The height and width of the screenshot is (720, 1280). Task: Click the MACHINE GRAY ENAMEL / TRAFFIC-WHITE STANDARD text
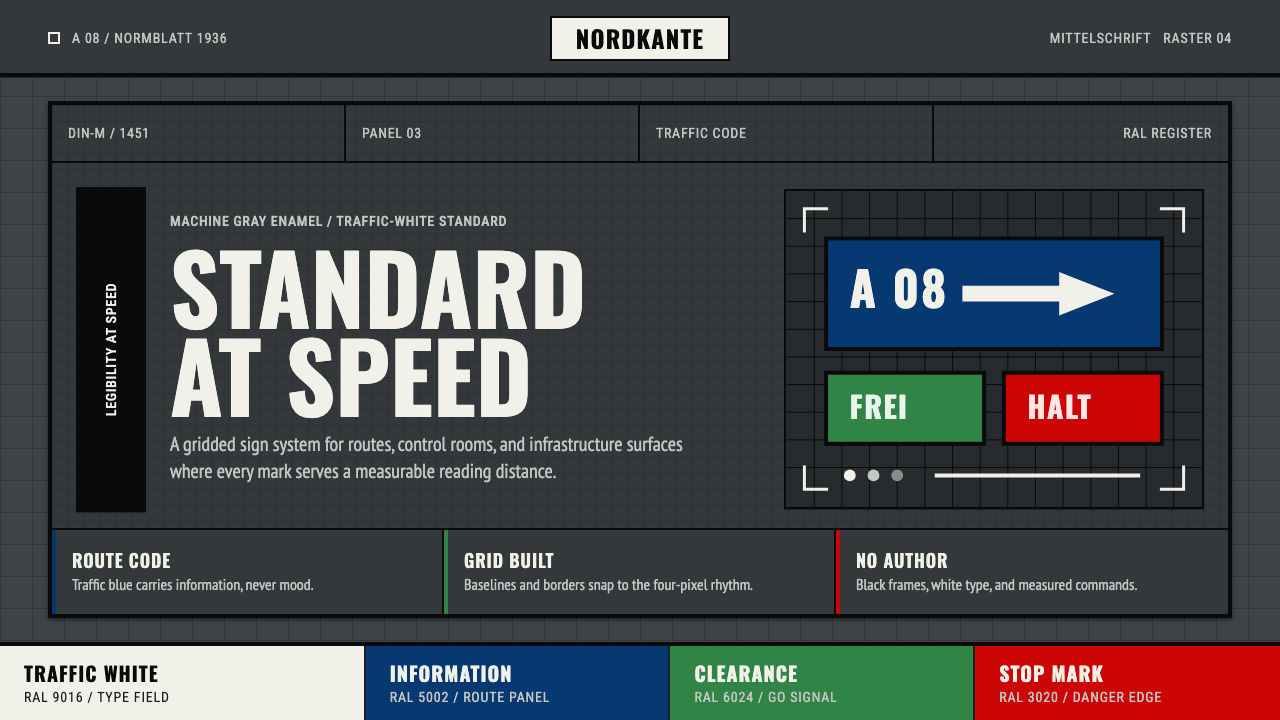(338, 221)
